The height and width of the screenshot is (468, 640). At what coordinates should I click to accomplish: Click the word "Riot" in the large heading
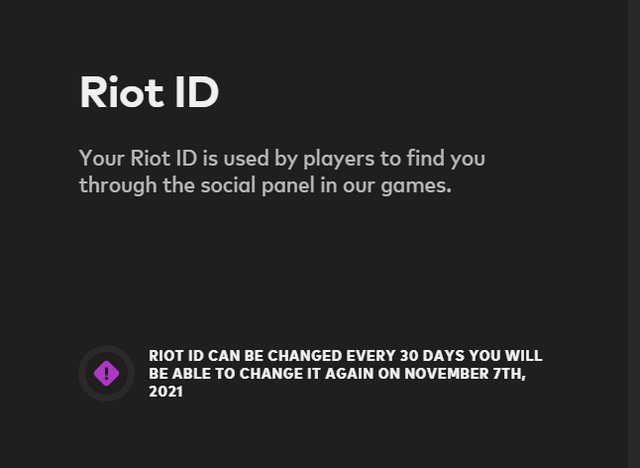pos(121,93)
